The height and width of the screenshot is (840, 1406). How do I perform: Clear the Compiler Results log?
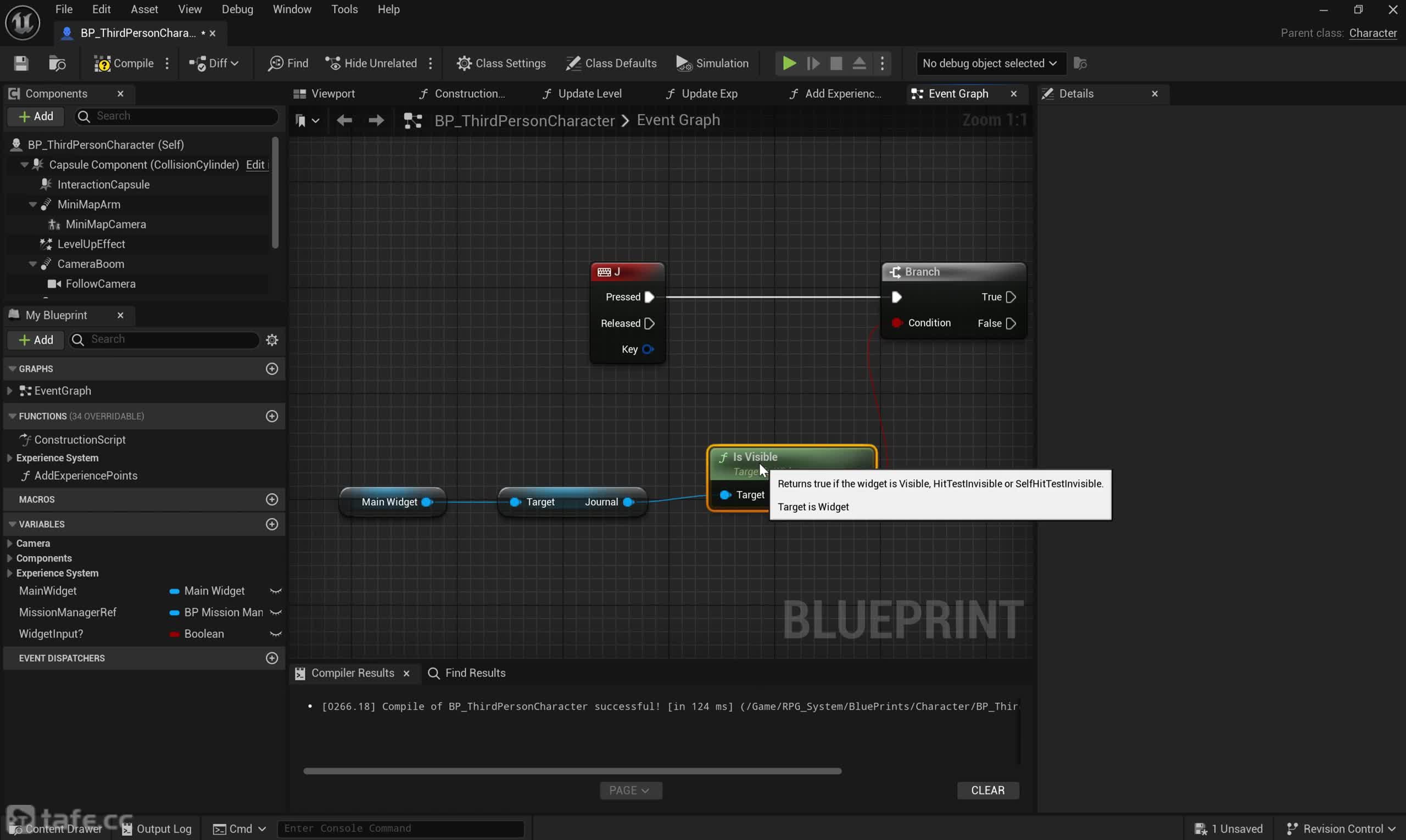(x=987, y=790)
